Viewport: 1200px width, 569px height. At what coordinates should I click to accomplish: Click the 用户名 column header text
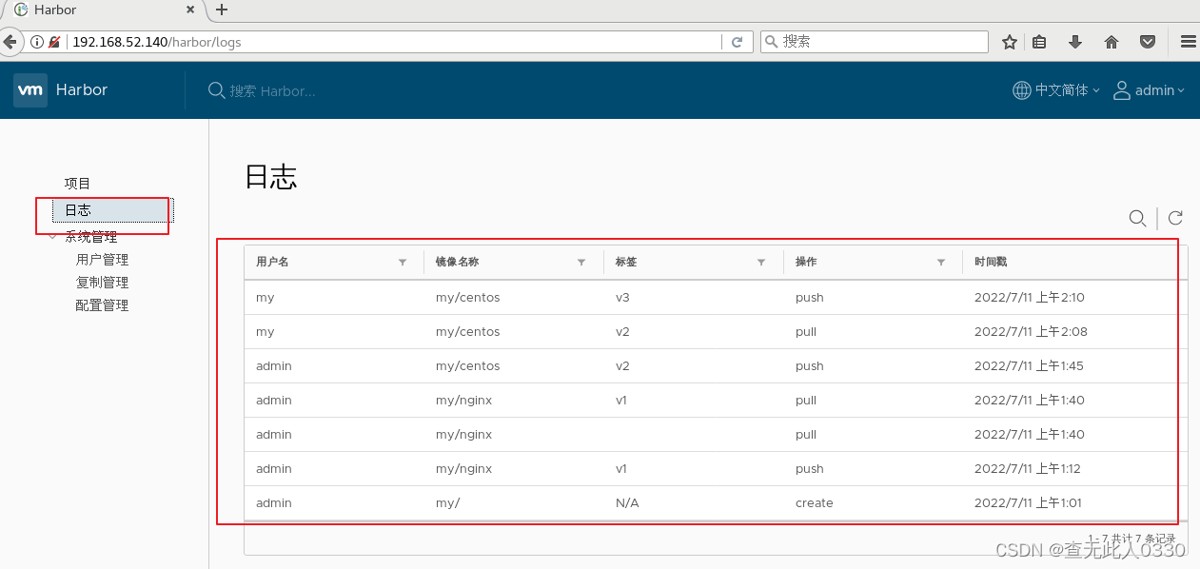[272, 262]
